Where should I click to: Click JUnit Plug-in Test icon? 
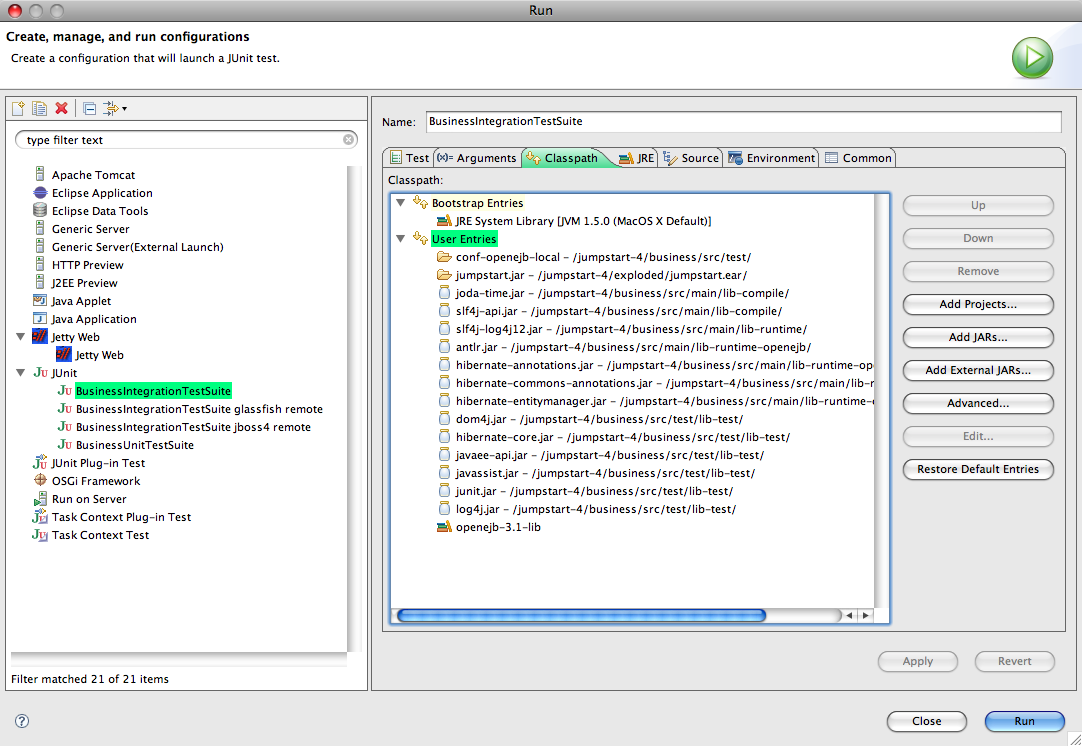click(40, 462)
